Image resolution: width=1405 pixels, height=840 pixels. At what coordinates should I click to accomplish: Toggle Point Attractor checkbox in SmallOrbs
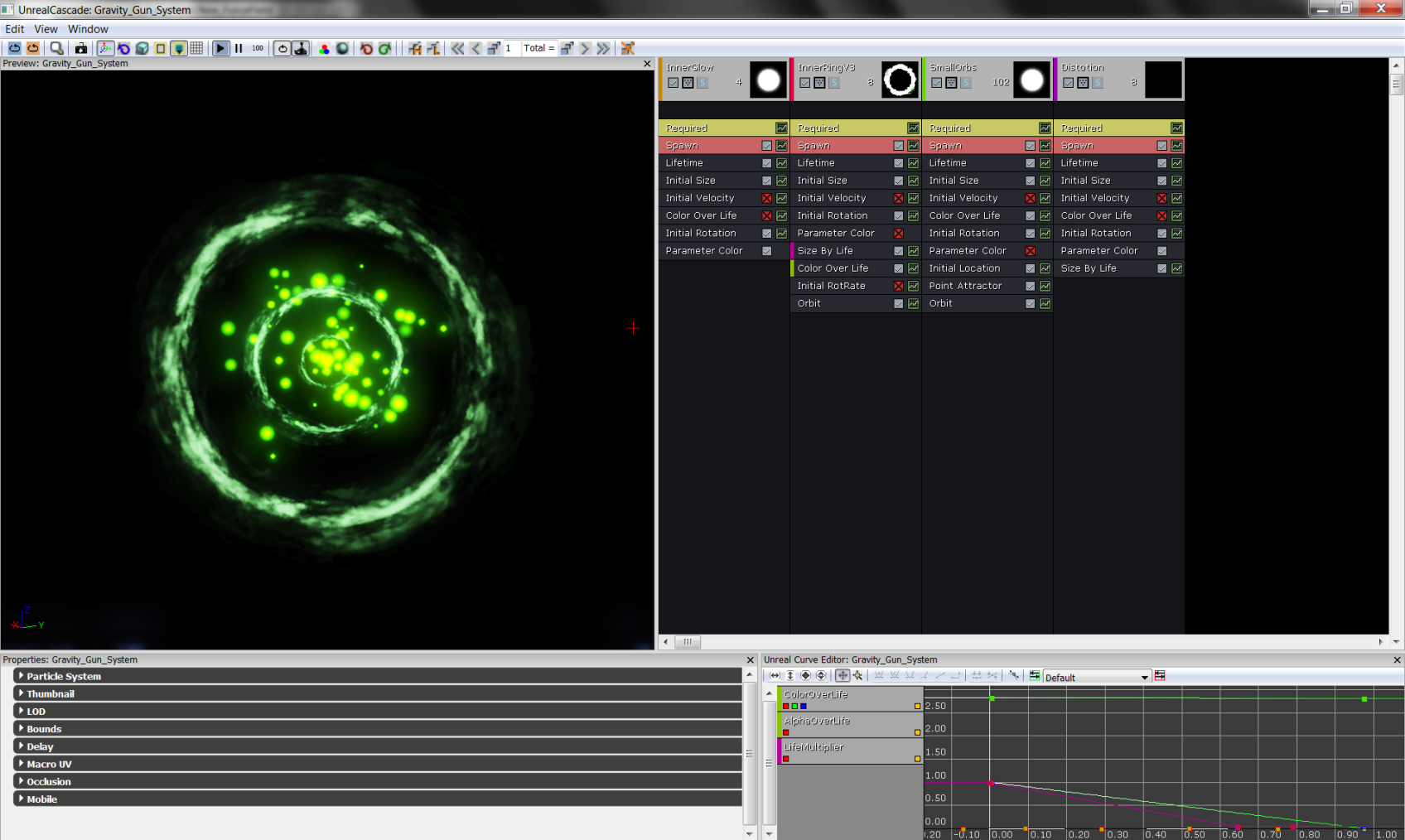(x=1030, y=287)
